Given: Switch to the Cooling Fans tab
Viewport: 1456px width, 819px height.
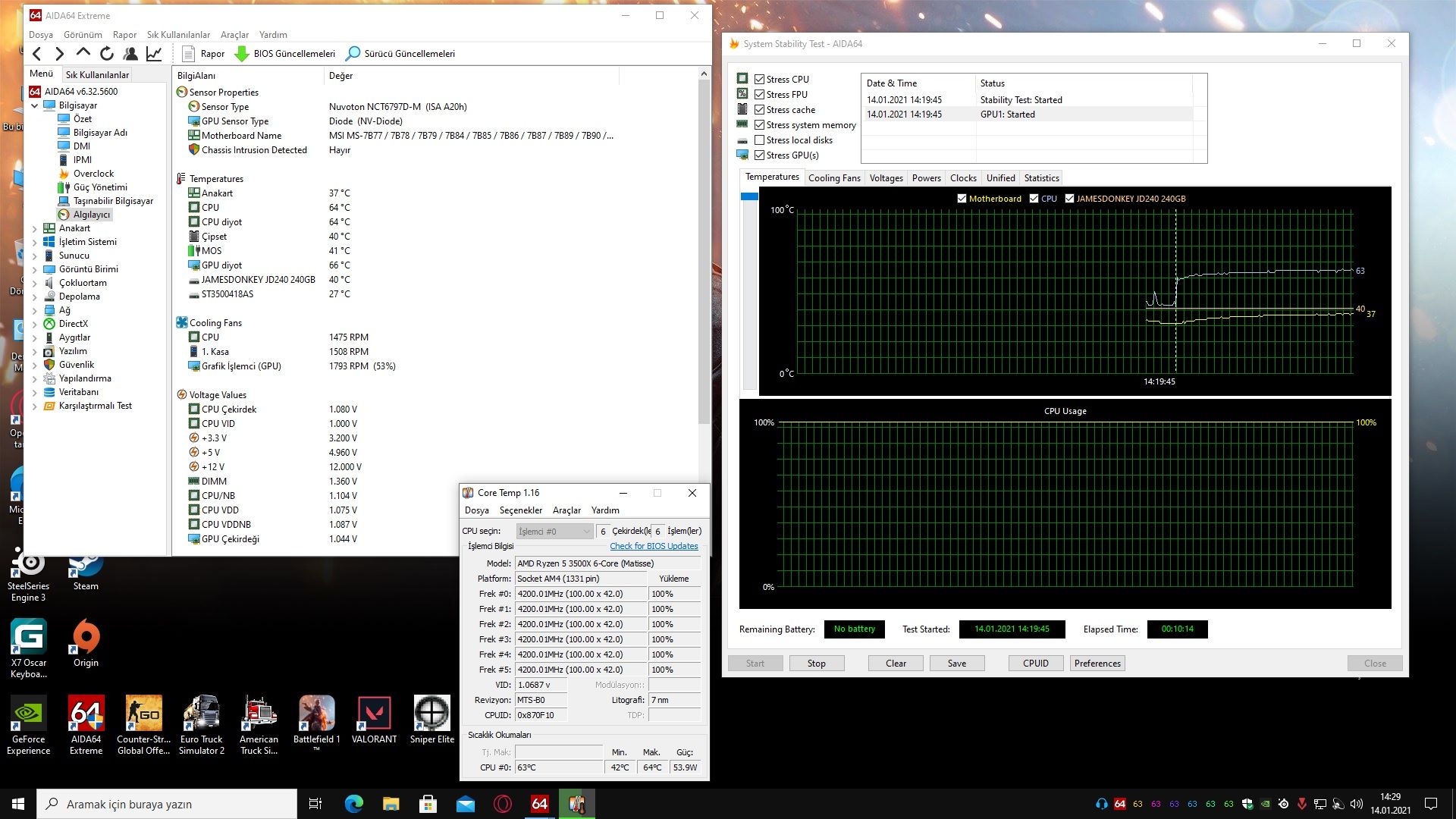Looking at the screenshot, I should click(833, 178).
